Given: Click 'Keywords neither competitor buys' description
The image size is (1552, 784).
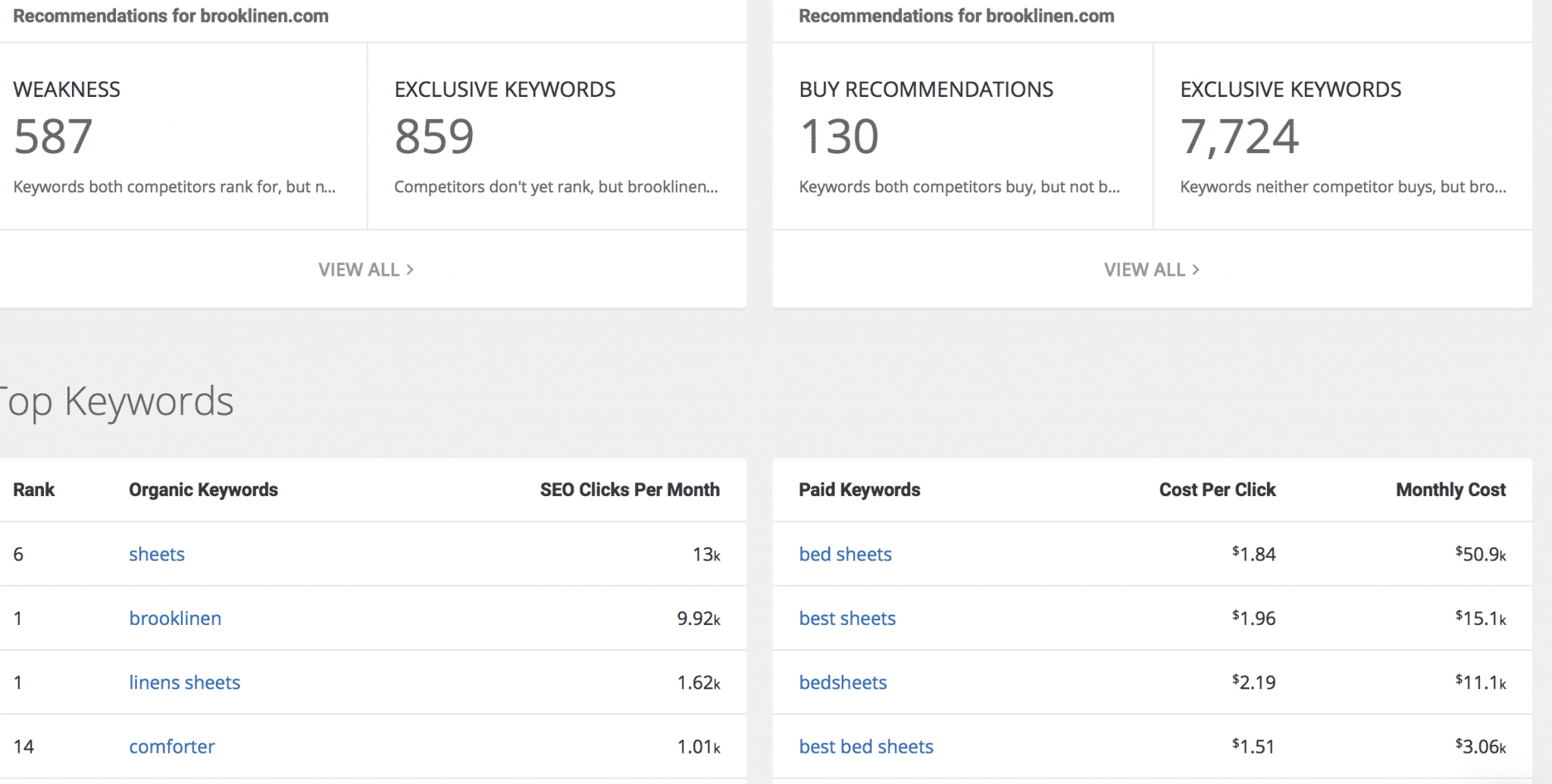Looking at the screenshot, I should [1343, 187].
